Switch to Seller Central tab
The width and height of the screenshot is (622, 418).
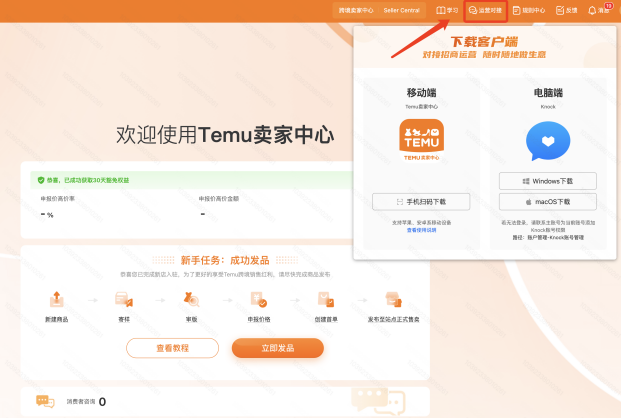click(x=401, y=10)
